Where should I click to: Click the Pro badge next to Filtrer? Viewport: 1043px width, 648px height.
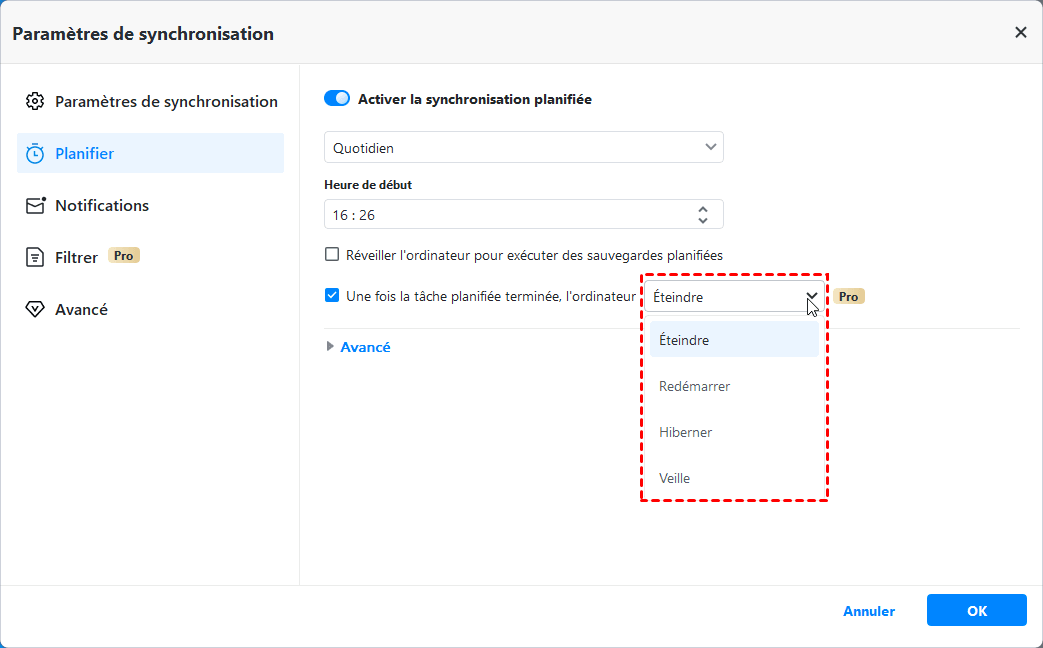point(124,256)
